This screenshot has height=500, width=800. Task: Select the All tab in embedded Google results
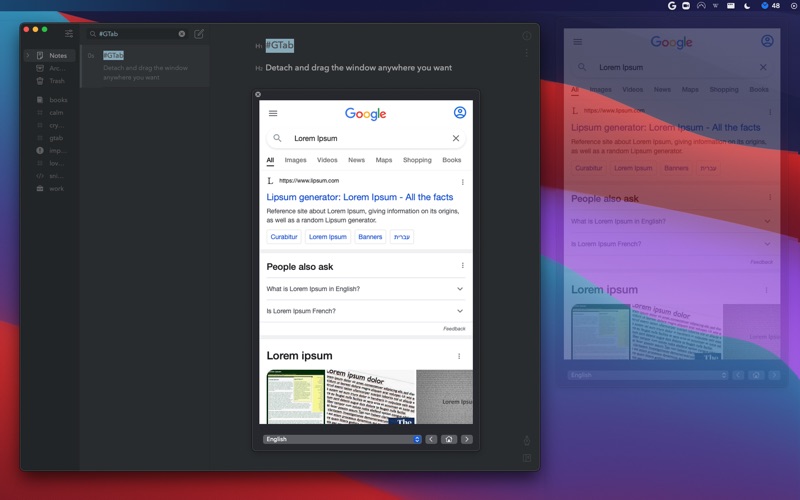[x=270, y=160]
